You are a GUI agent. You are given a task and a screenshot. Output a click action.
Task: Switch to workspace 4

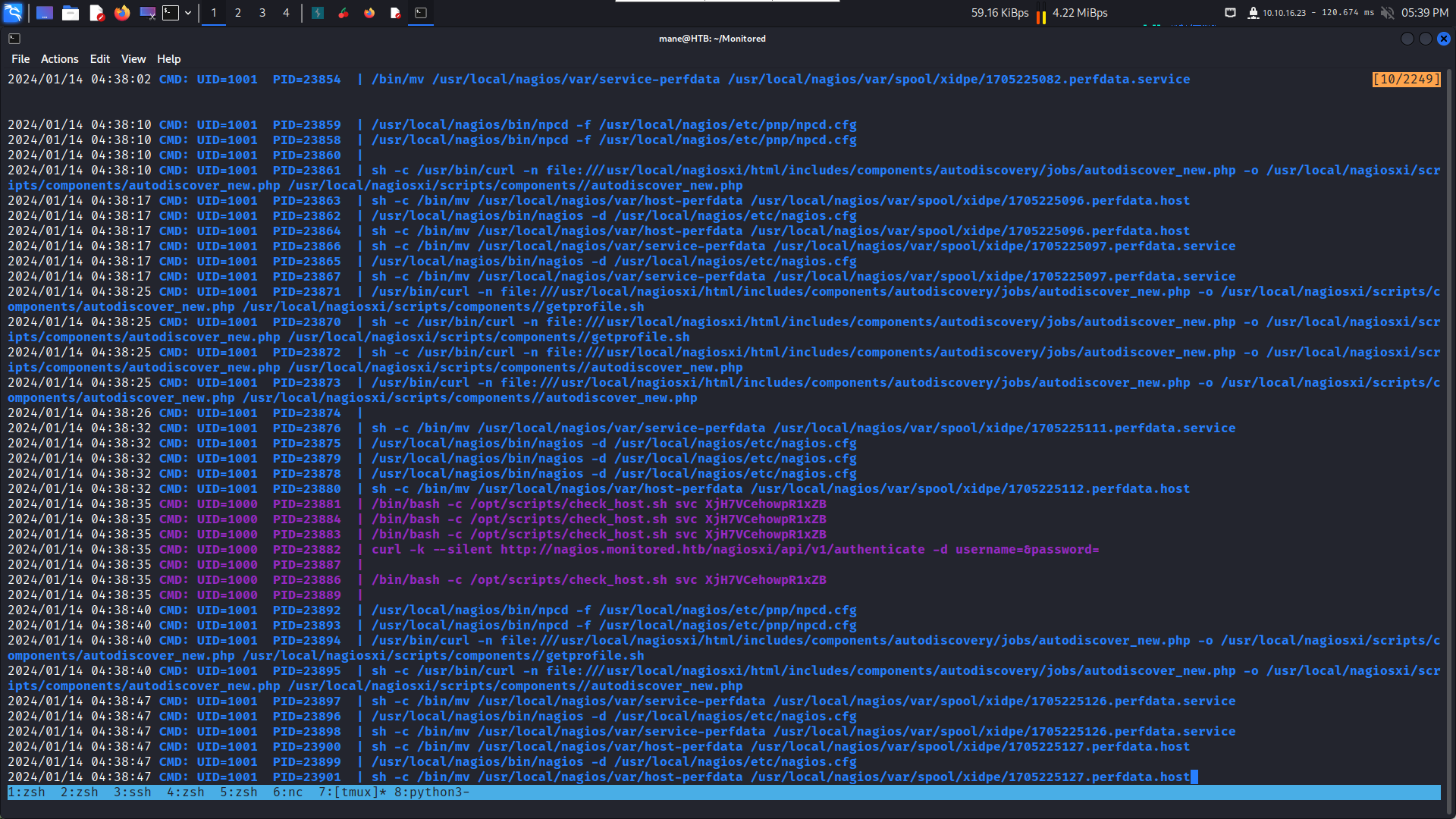pos(286,13)
